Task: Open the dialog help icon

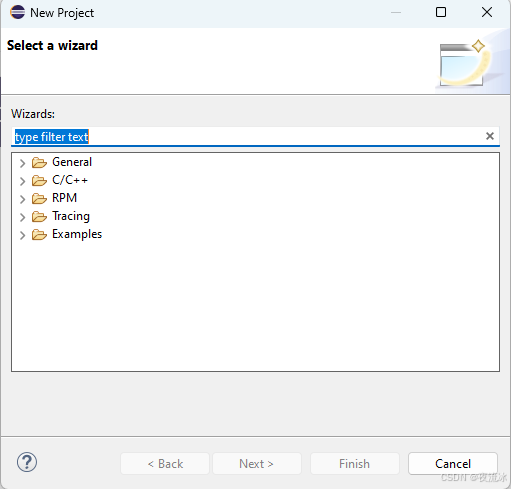Action: pos(27,462)
